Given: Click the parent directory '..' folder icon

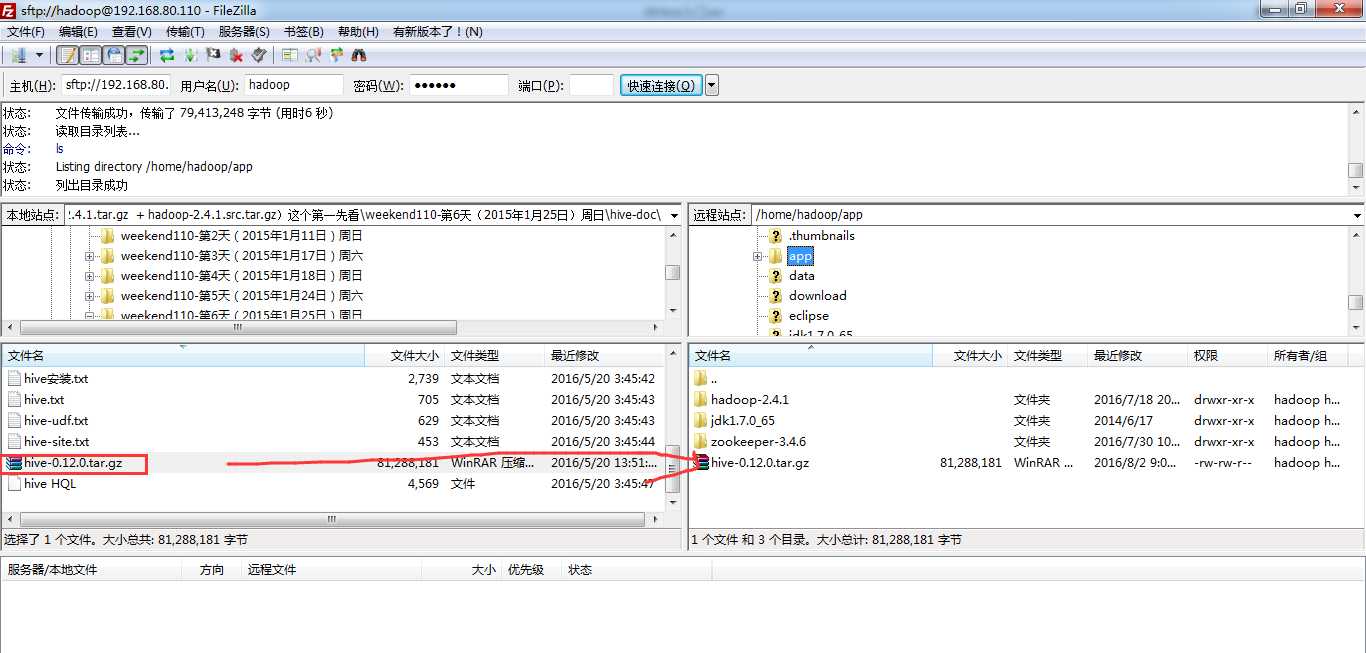Looking at the screenshot, I should pos(701,378).
